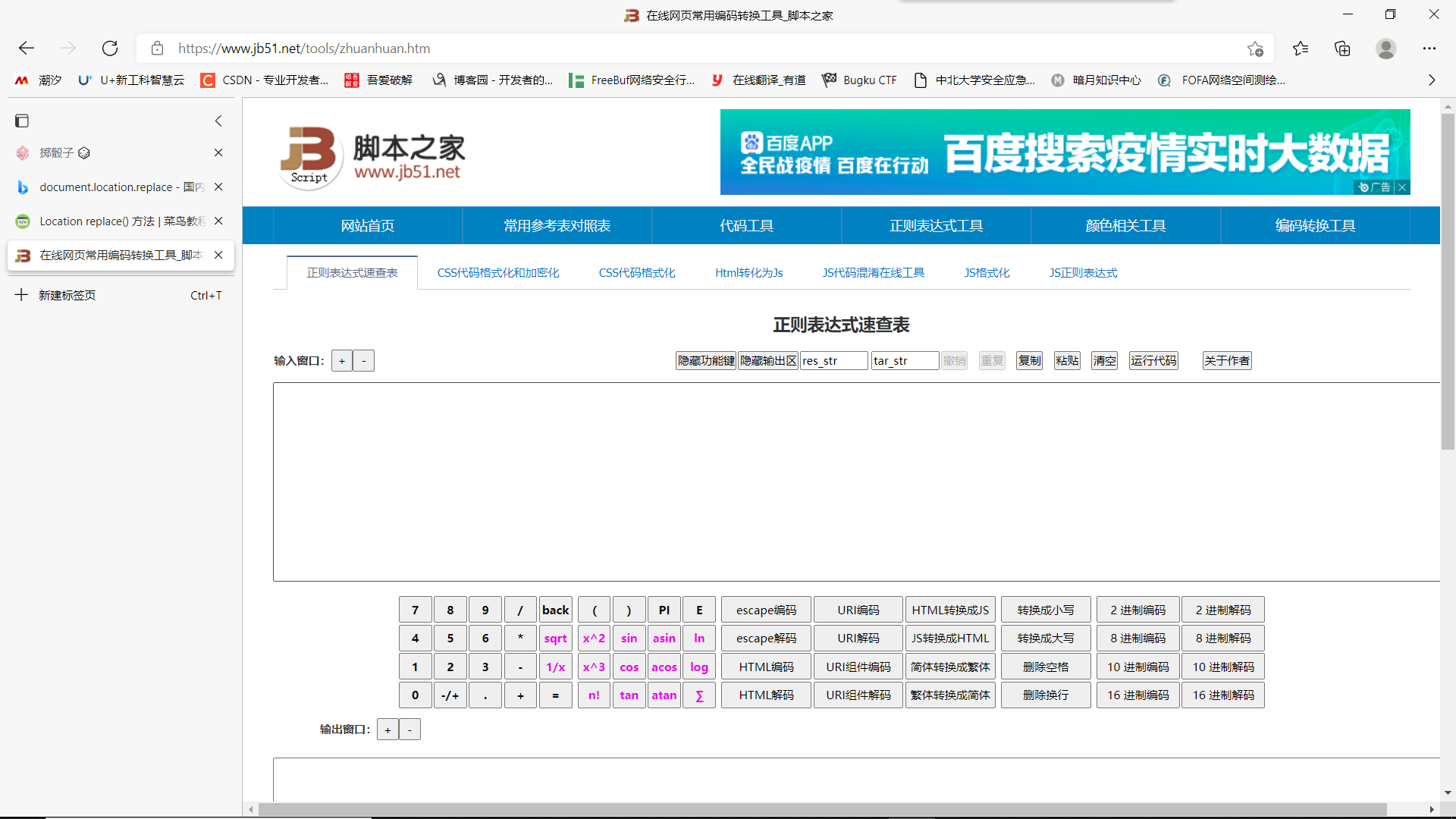Viewport: 1456px width, 819px height.
Task: Close the Baidu ad banner
Action: 1402,187
